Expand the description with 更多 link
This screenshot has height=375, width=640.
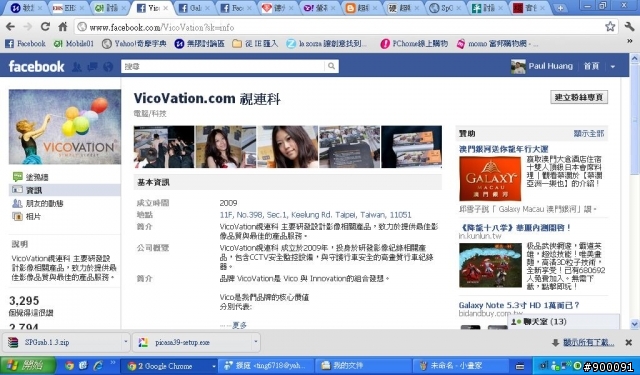[x=239, y=325]
